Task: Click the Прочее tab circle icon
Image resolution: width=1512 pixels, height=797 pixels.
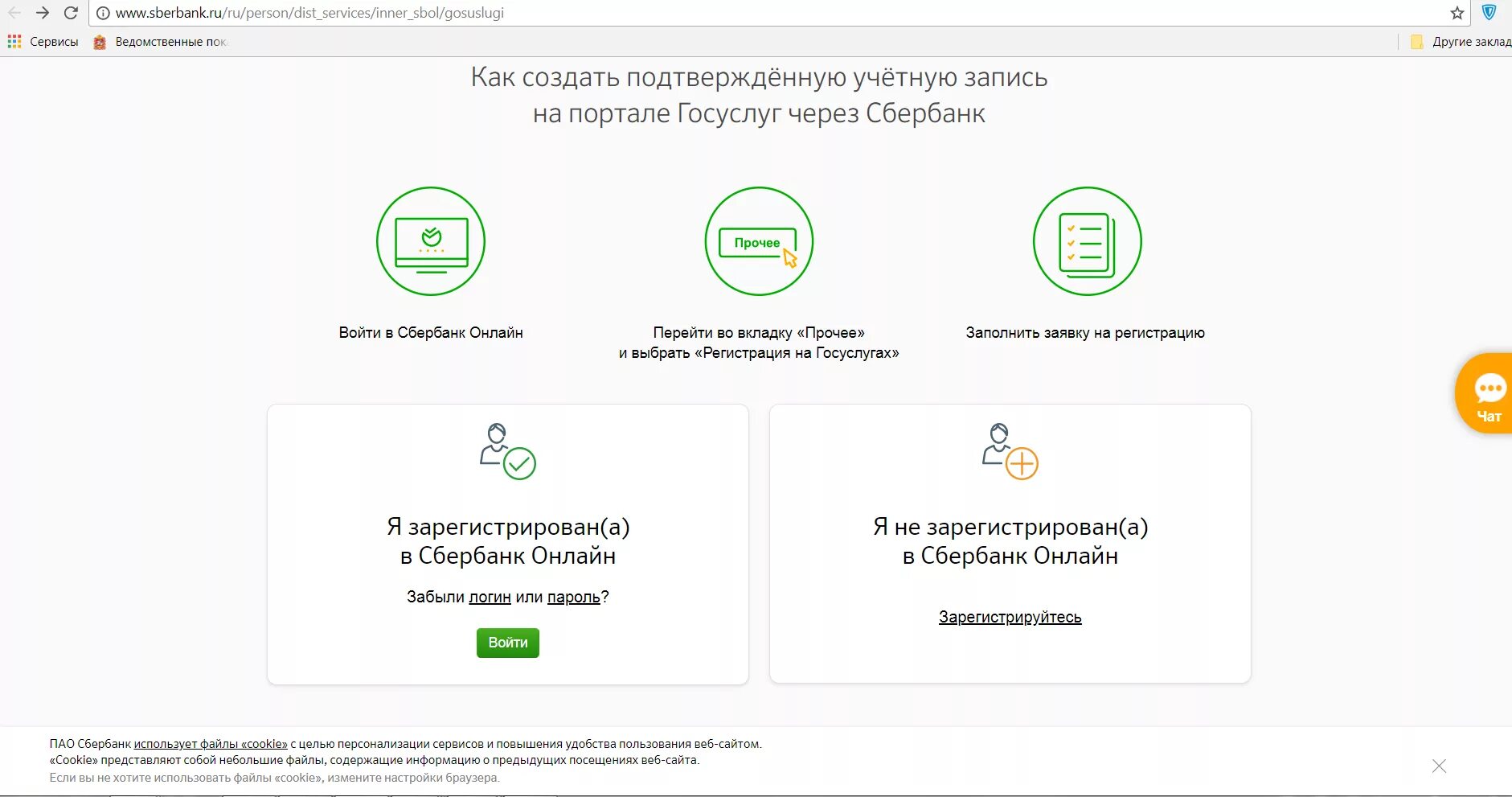Action: 759,241
